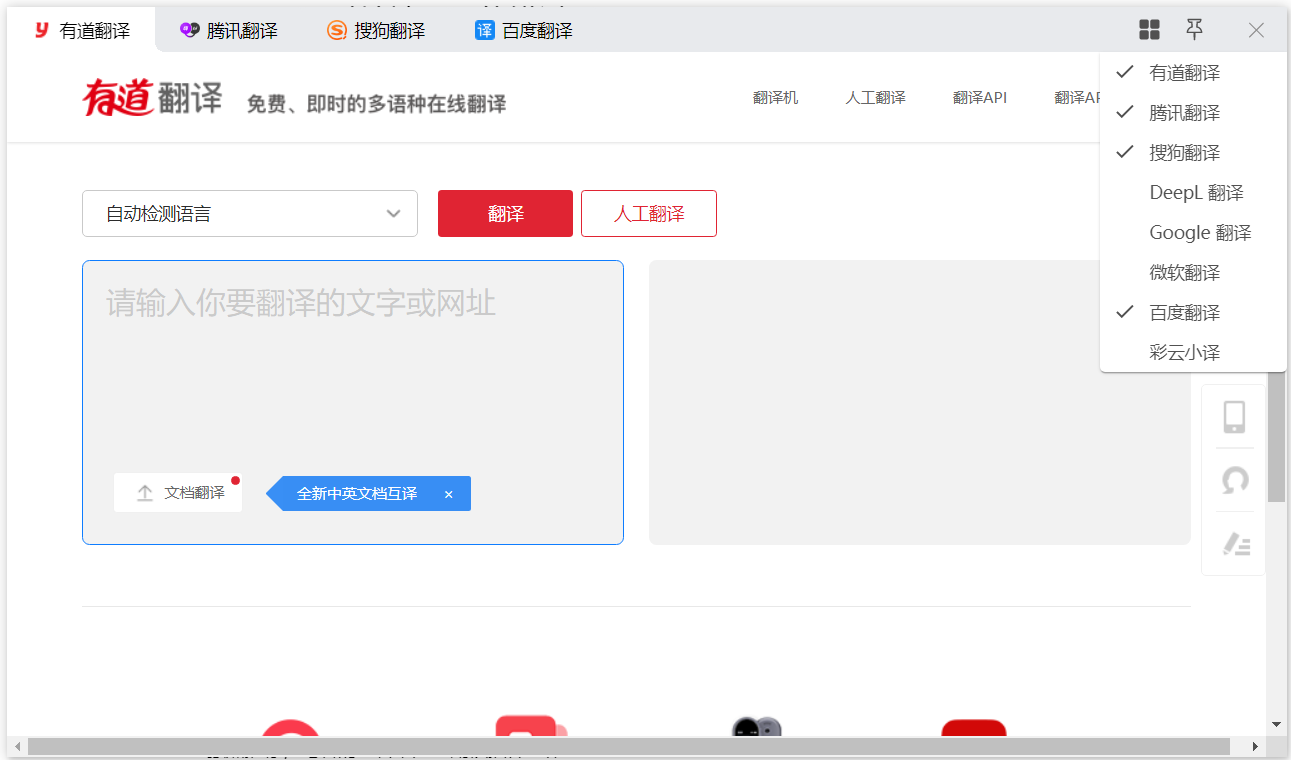Uncheck 腾讯翻译 in the translator list
This screenshot has height=760, width=1291.
click(1192, 113)
